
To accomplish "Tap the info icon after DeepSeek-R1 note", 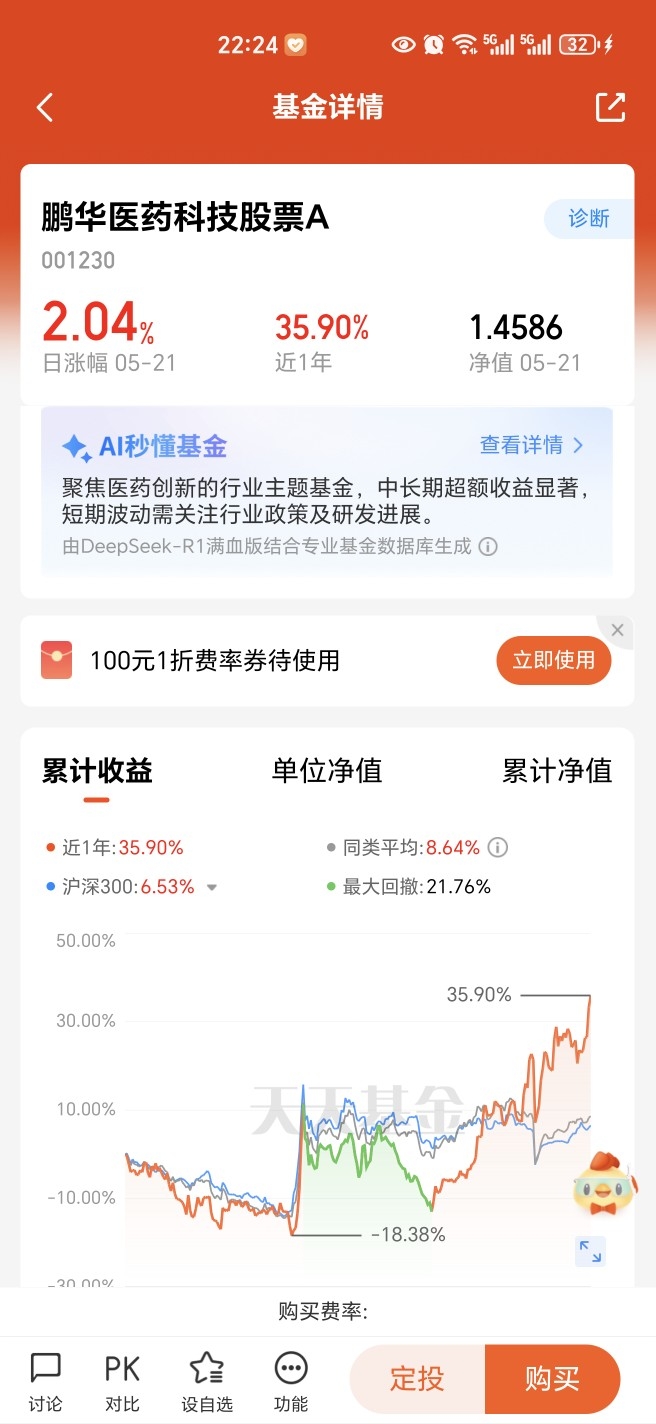I will click(488, 546).
